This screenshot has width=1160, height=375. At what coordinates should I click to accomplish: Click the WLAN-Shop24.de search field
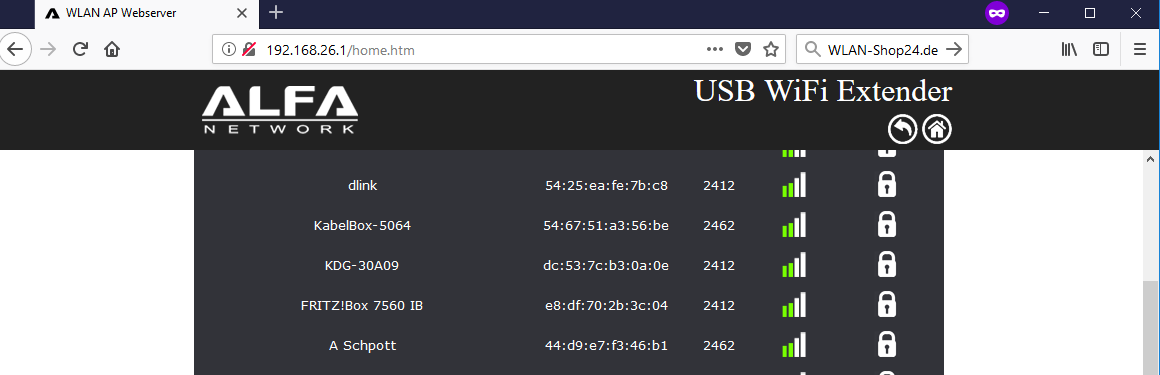pyautogui.click(x=882, y=50)
